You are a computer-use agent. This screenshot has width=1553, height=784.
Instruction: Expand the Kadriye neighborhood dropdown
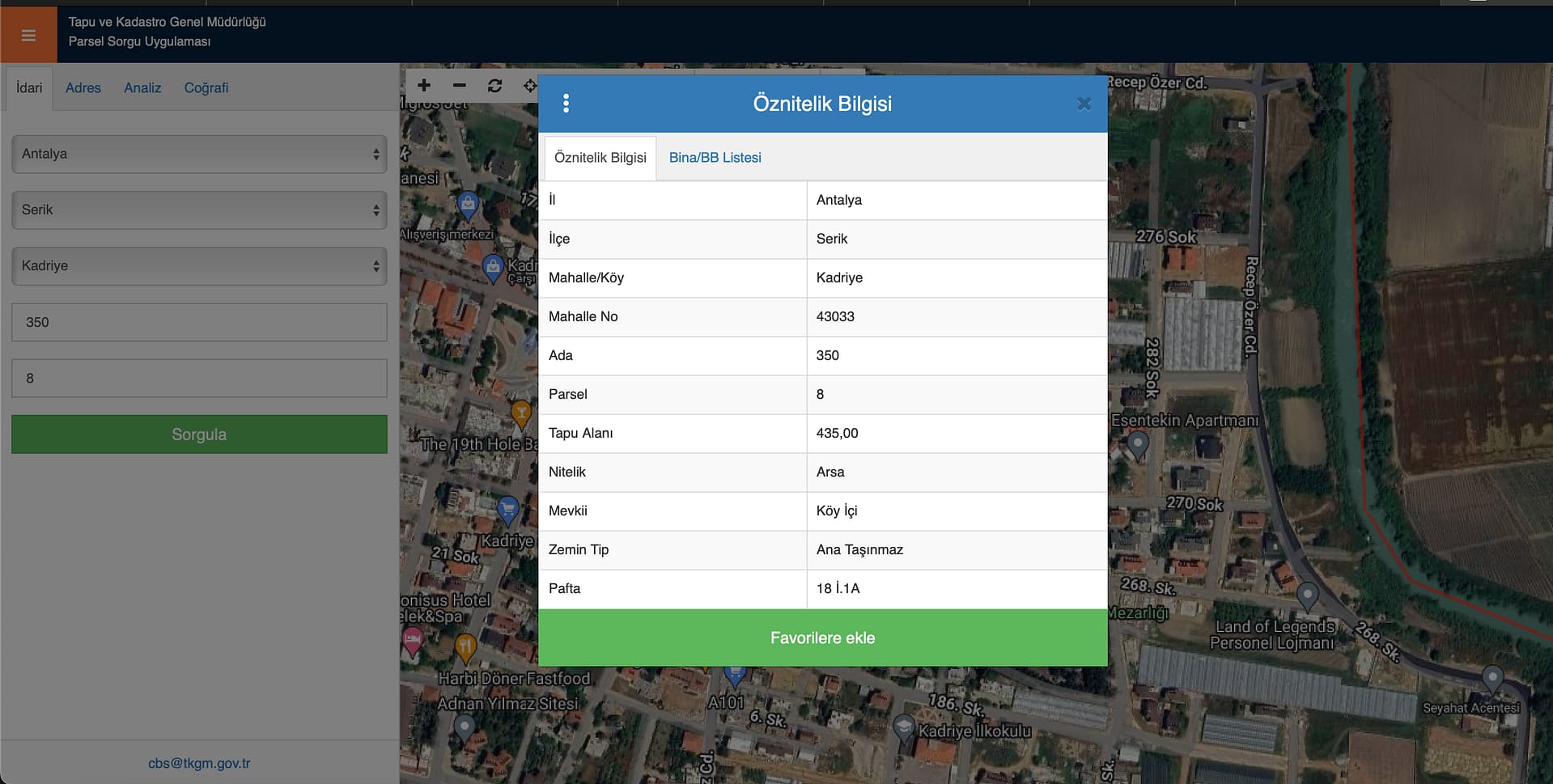click(199, 266)
